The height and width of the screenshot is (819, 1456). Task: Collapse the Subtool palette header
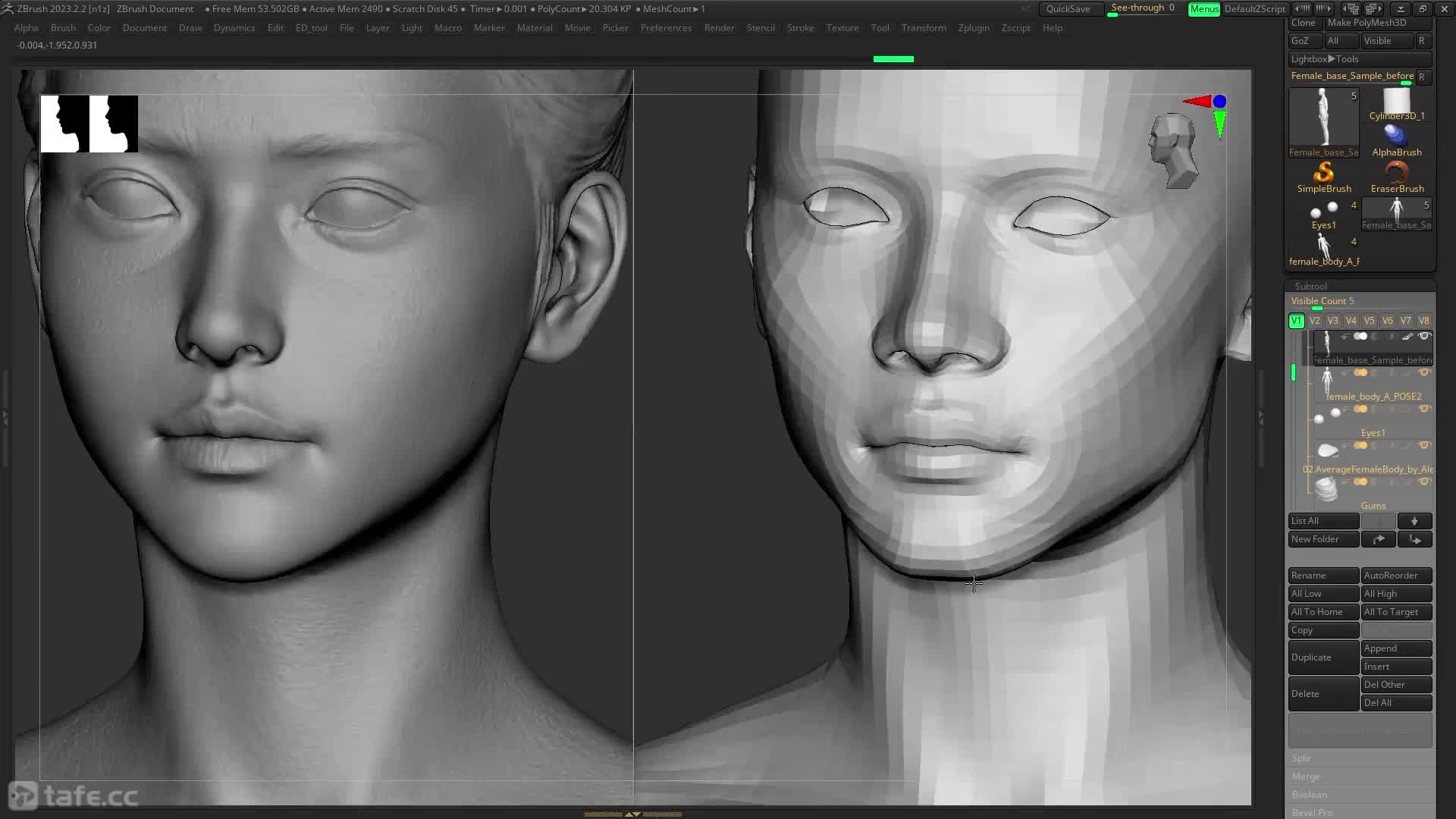pos(1310,287)
